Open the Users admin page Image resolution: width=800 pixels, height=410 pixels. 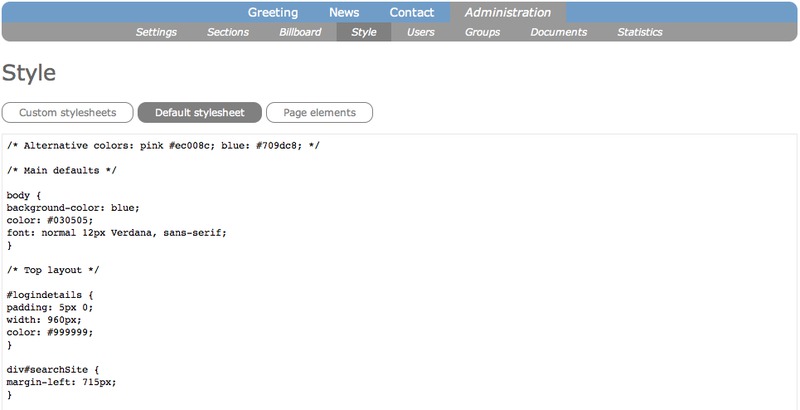coord(421,32)
